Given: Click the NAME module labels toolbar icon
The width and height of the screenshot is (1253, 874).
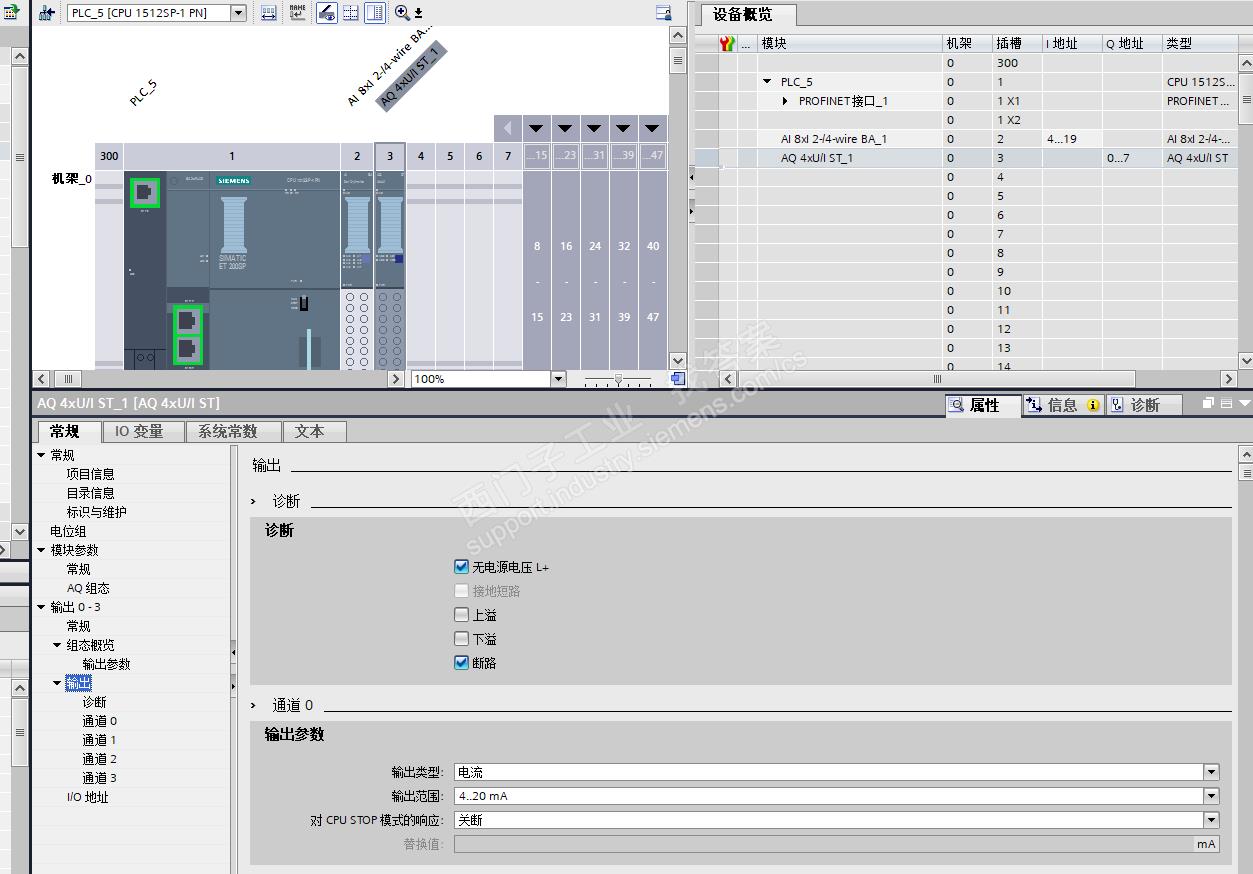Looking at the screenshot, I should 298,13.
